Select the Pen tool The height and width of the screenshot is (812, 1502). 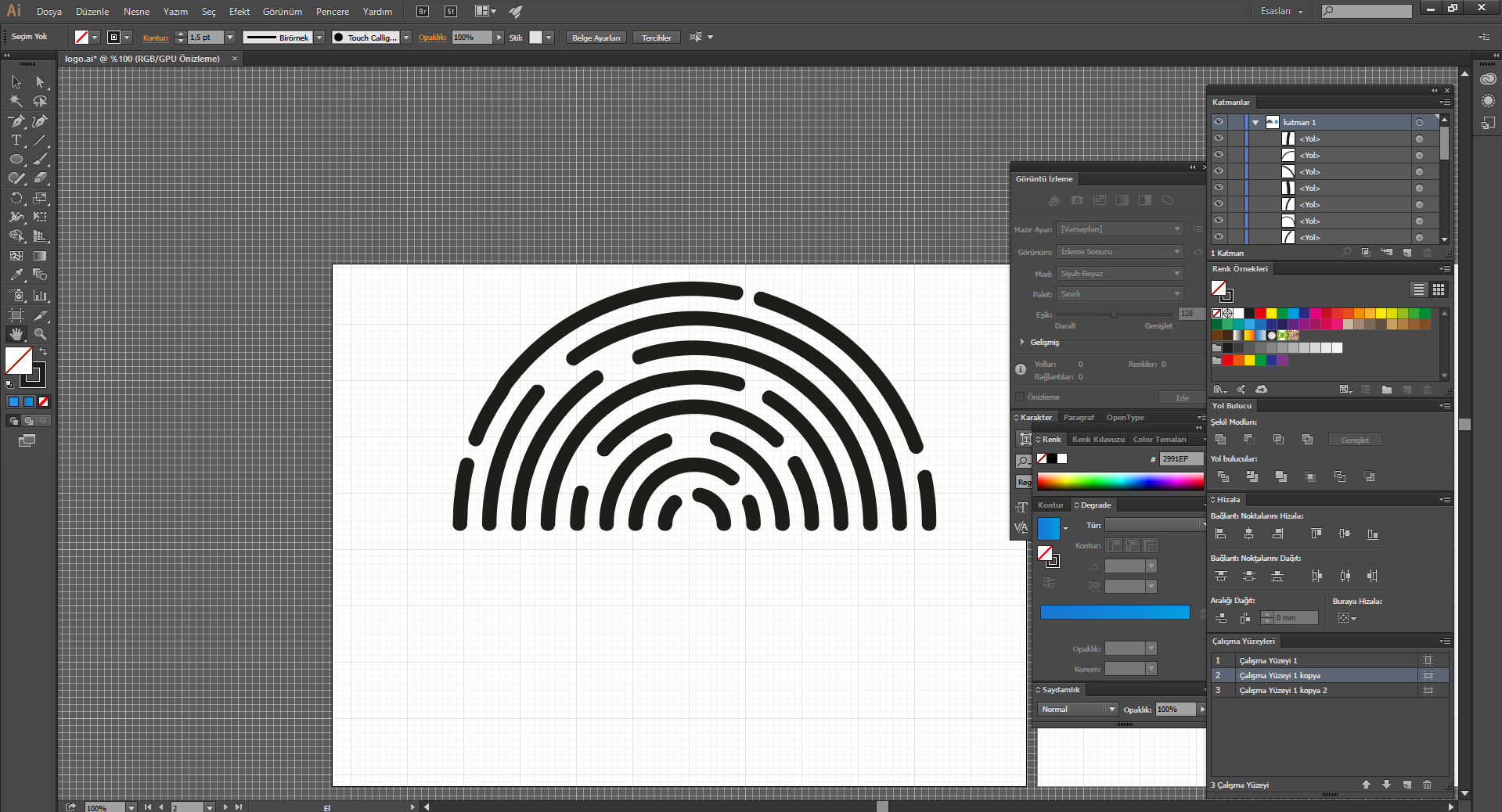(16, 120)
